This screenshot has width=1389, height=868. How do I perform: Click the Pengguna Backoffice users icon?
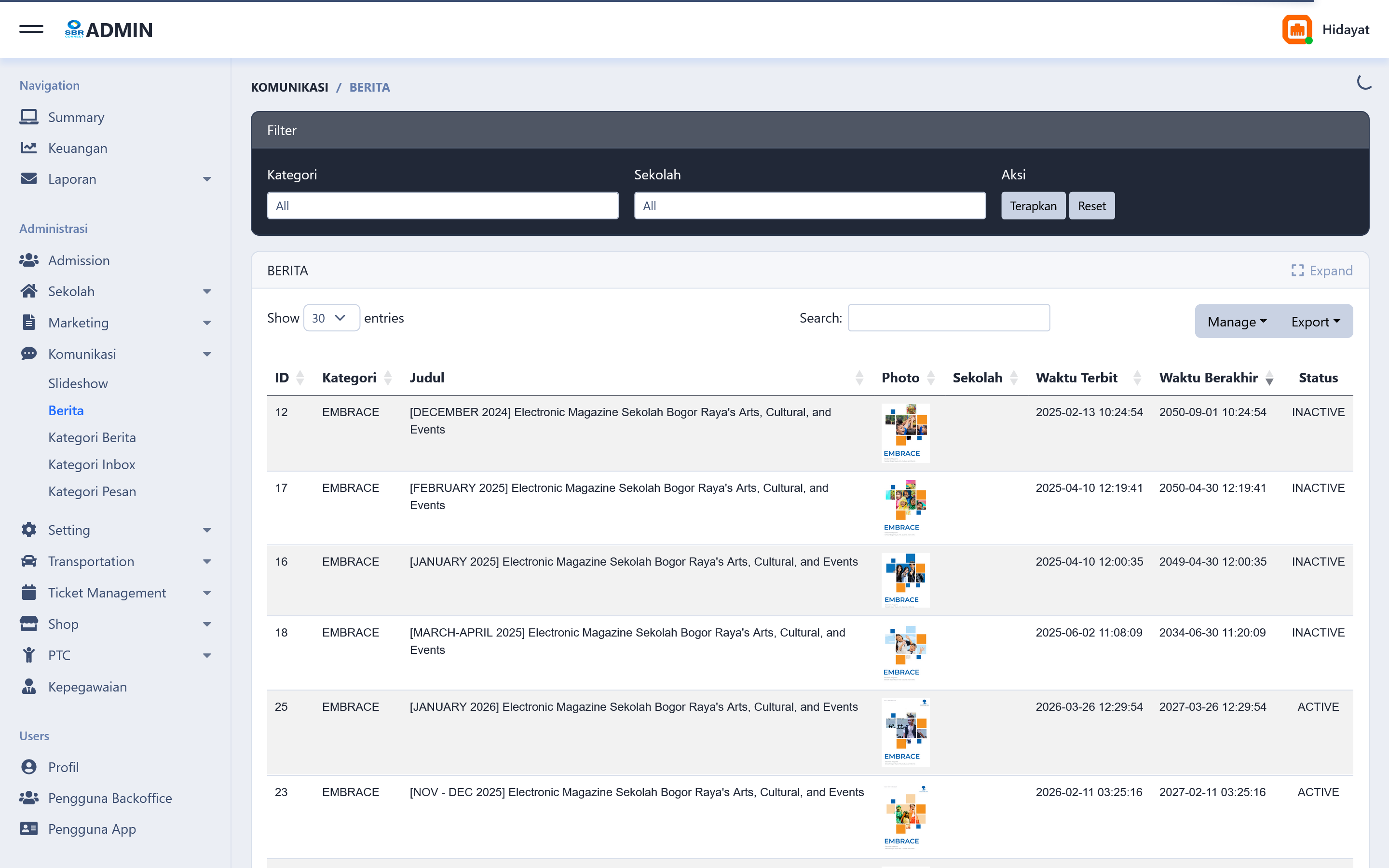[29, 798]
